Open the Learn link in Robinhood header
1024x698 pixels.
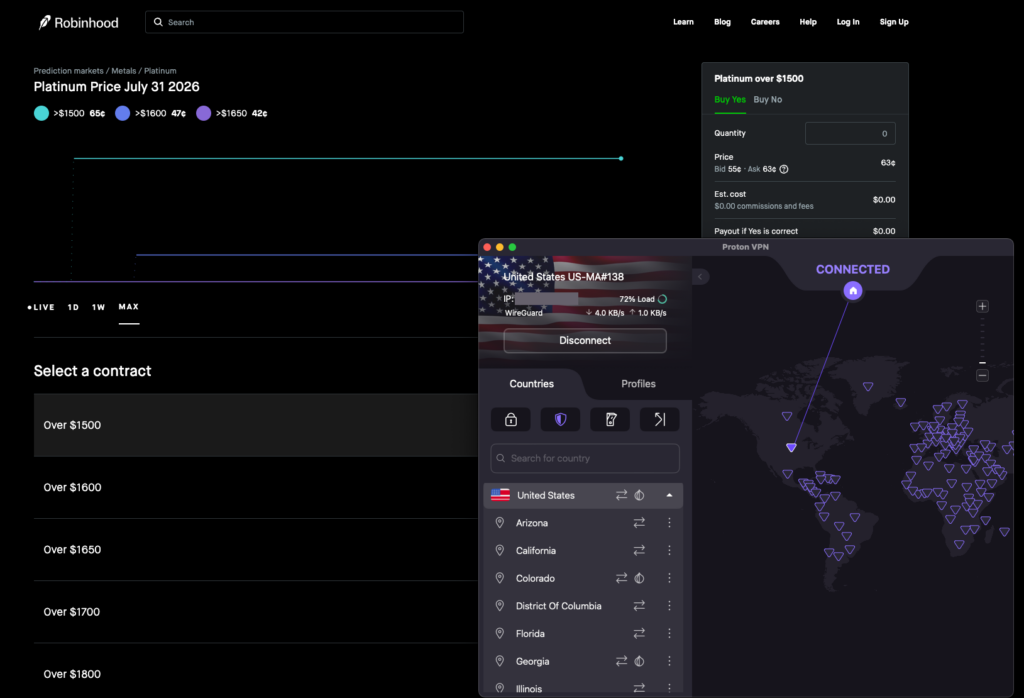[x=683, y=22]
